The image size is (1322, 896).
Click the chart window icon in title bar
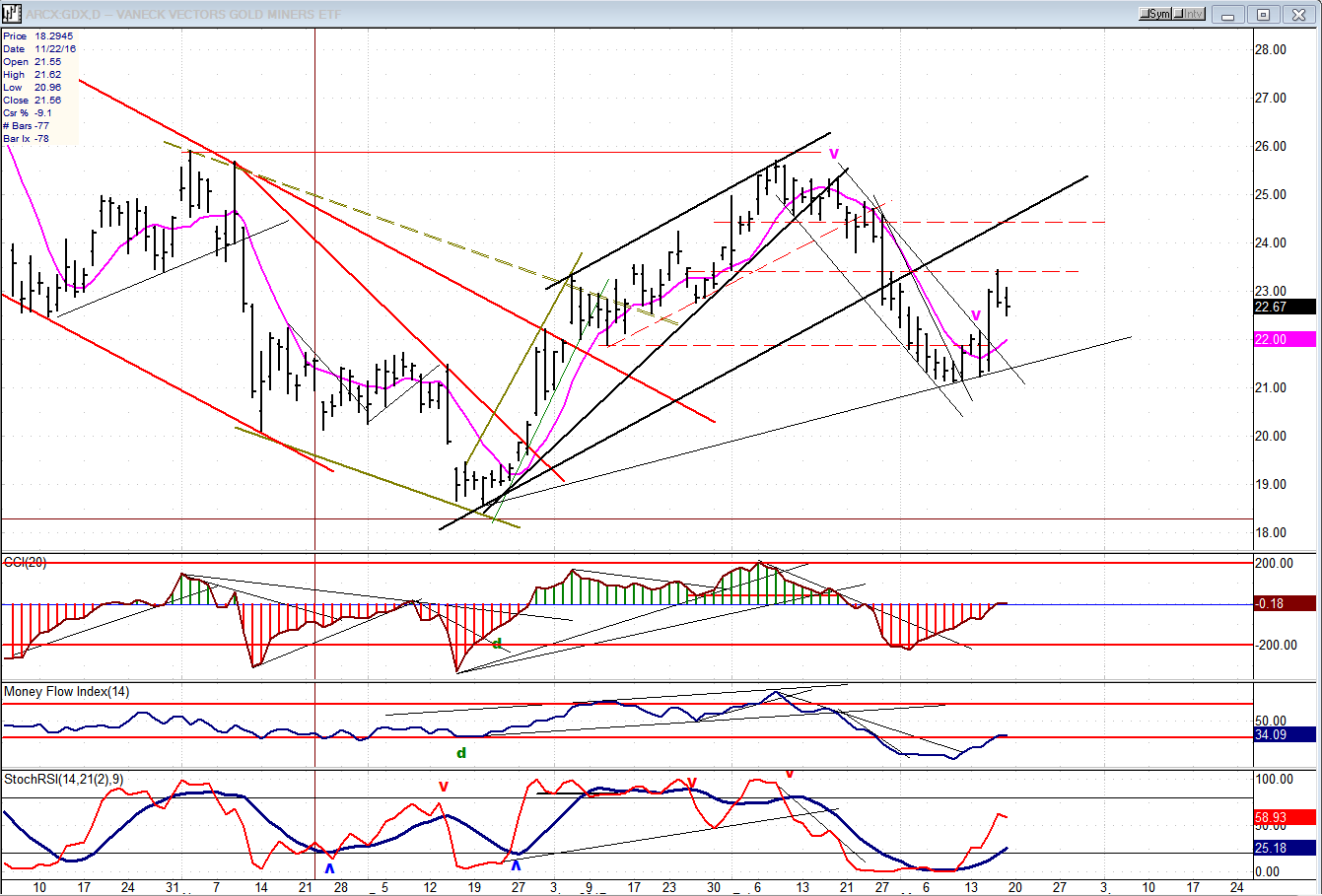[x=11, y=14]
